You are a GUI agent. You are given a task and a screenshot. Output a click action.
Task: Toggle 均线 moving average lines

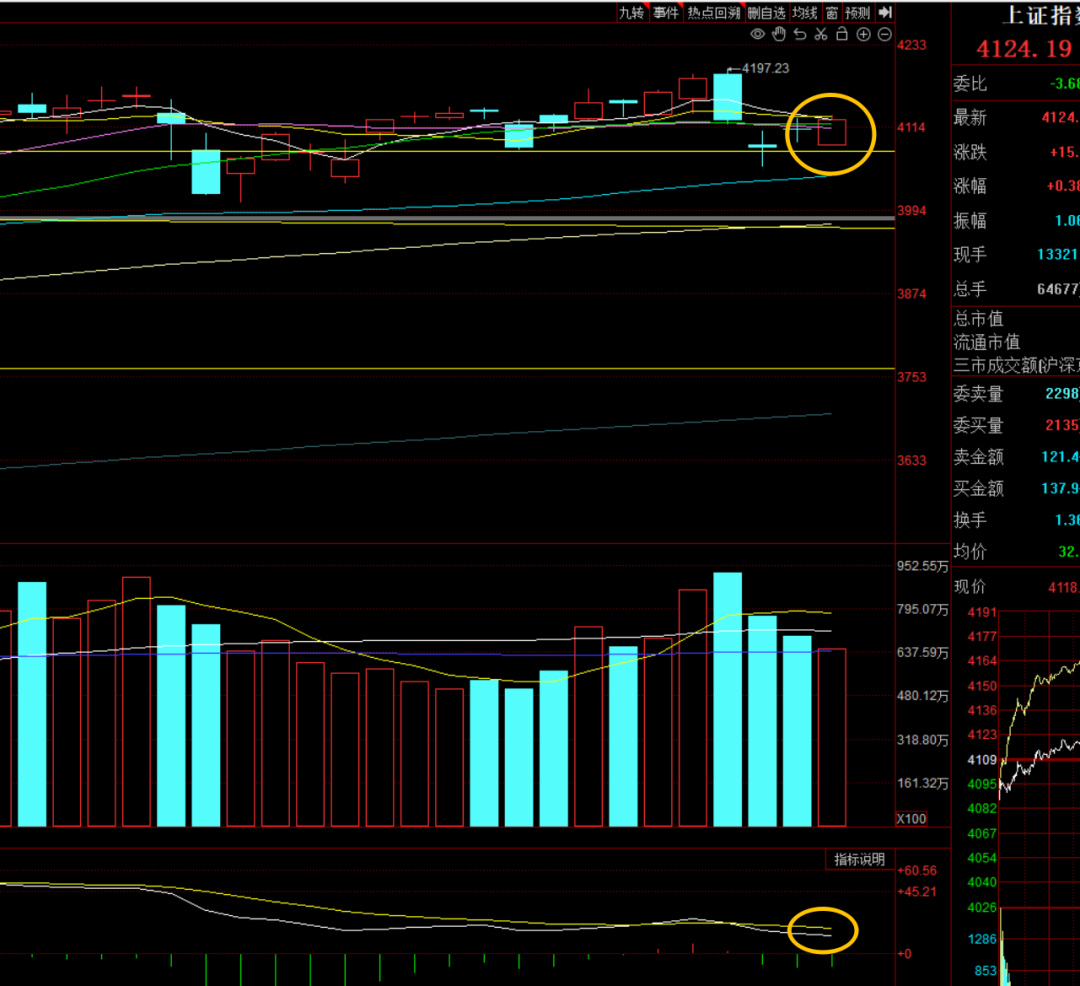[x=804, y=12]
